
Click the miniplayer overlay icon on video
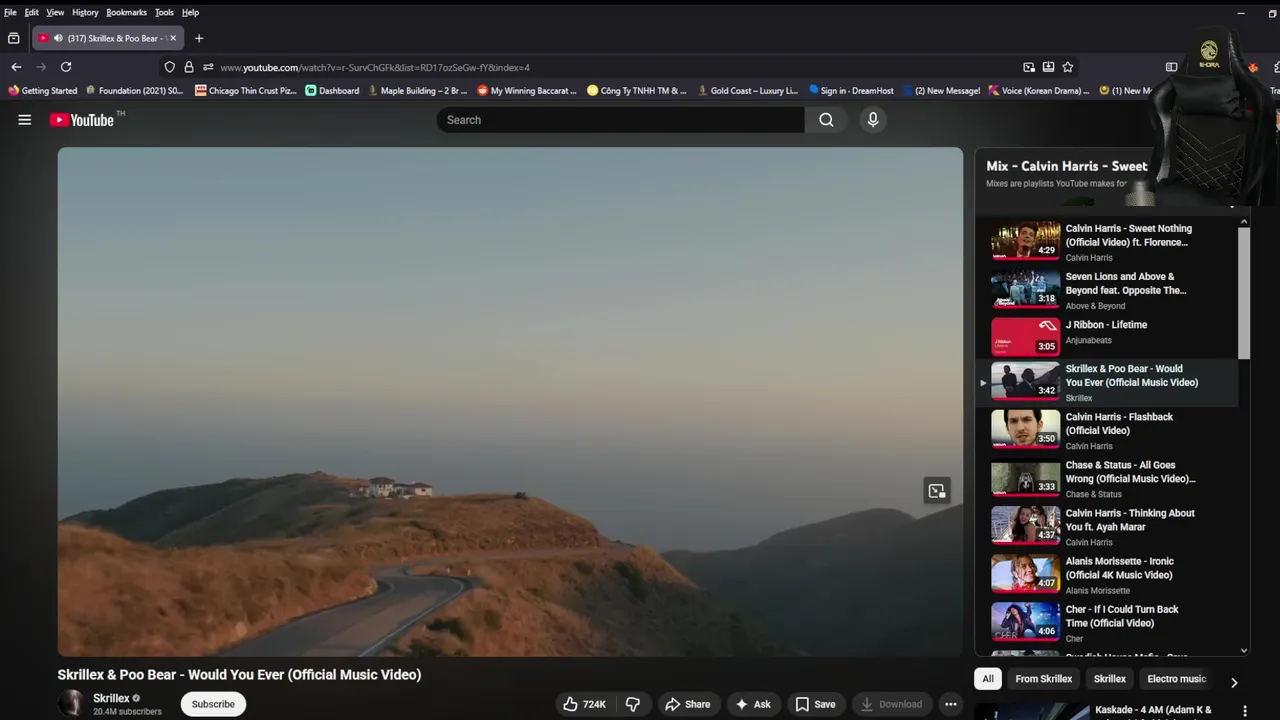click(937, 491)
